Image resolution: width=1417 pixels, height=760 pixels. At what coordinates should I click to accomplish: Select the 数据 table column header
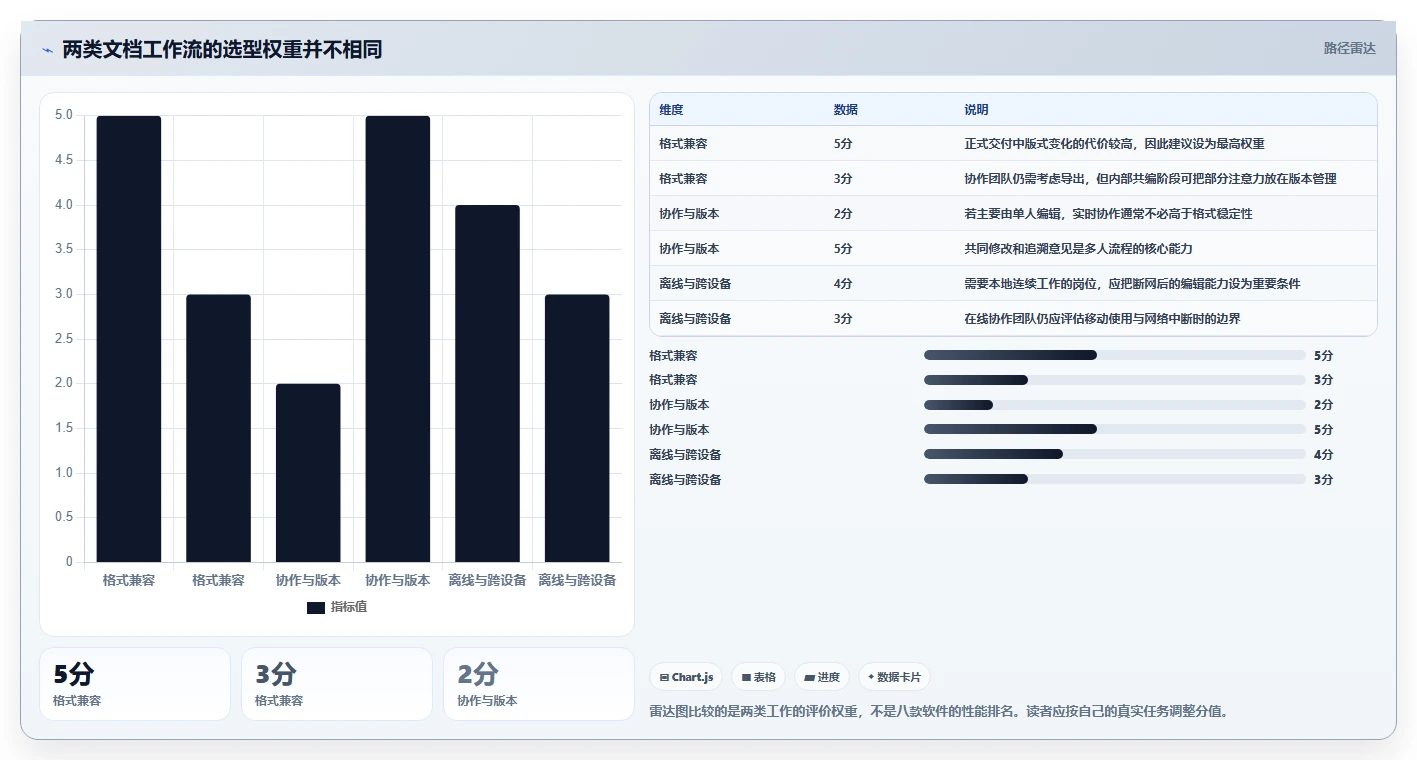tap(846, 110)
